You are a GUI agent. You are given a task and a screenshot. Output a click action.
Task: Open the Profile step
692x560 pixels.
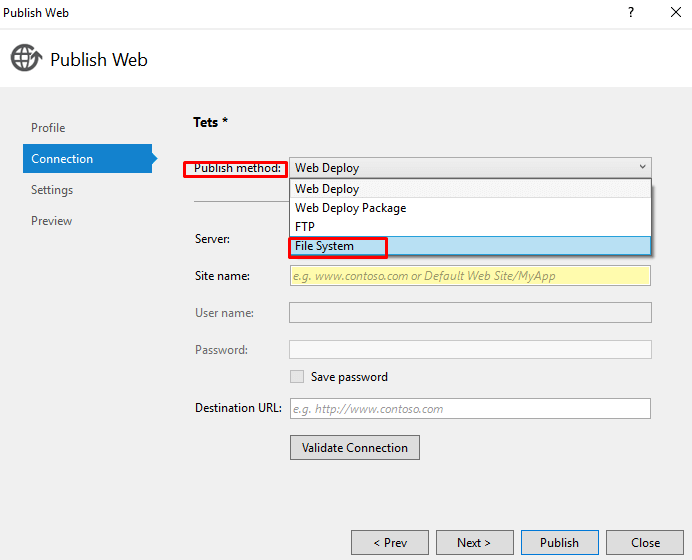tap(48, 128)
